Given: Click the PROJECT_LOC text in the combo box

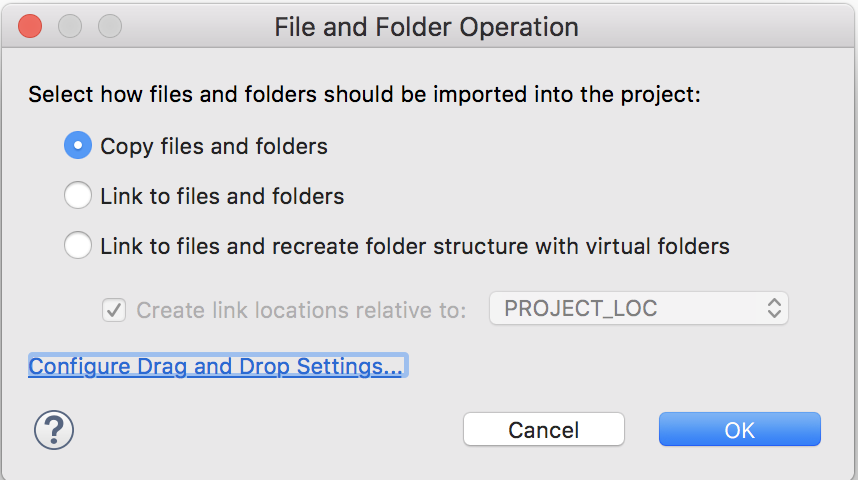Looking at the screenshot, I should [581, 308].
